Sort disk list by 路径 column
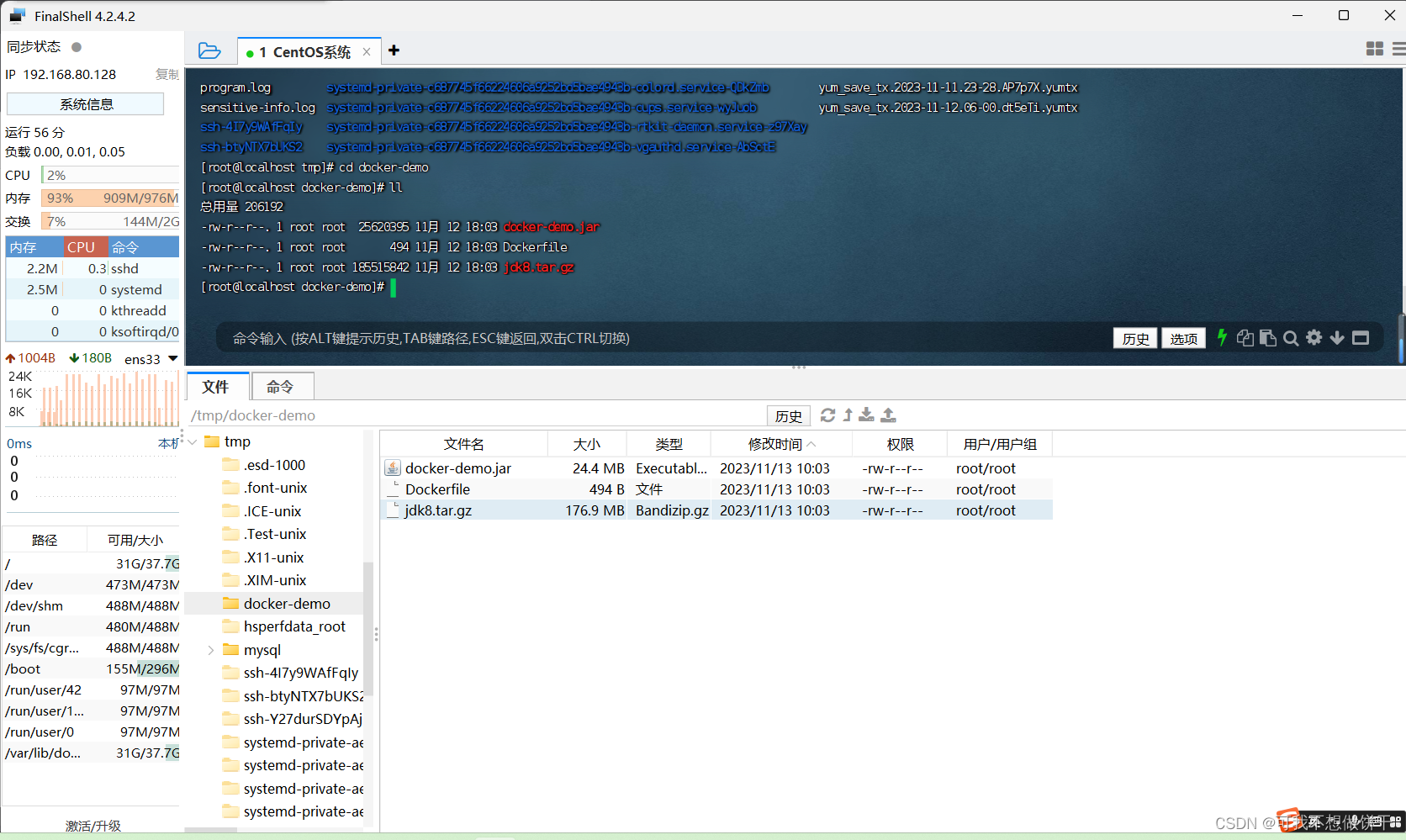This screenshot has height=840, width=1406. (45, 540)
